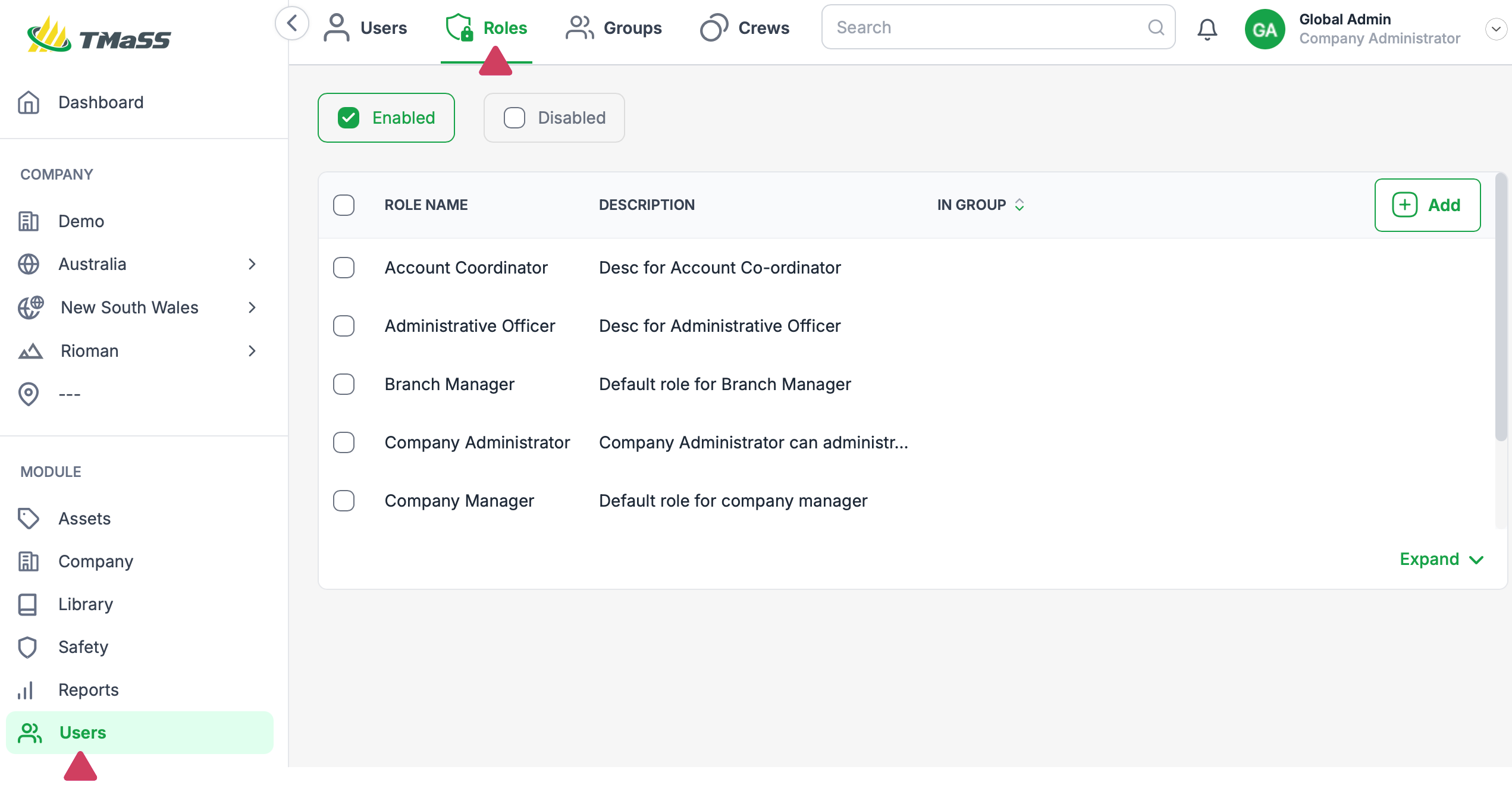Open Dashboard via the home icon
The width and height of the screenshot is (1512, 804).
[x=29, y=102]
